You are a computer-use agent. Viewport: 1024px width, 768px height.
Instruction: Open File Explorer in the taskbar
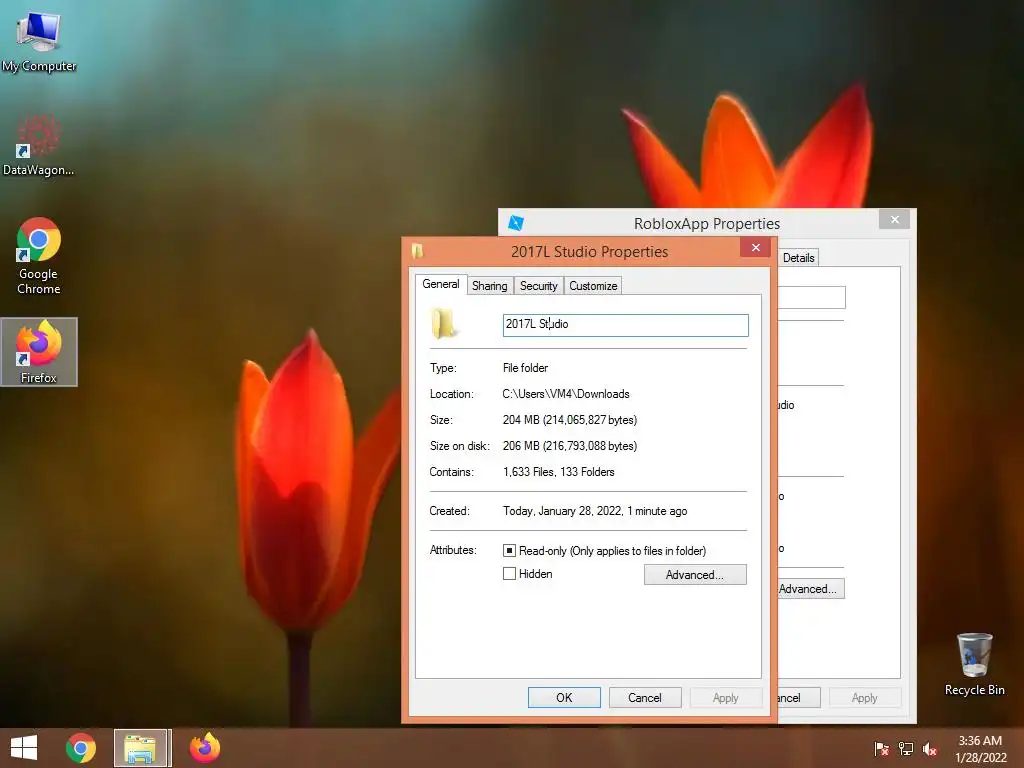(x=142, y=748)
